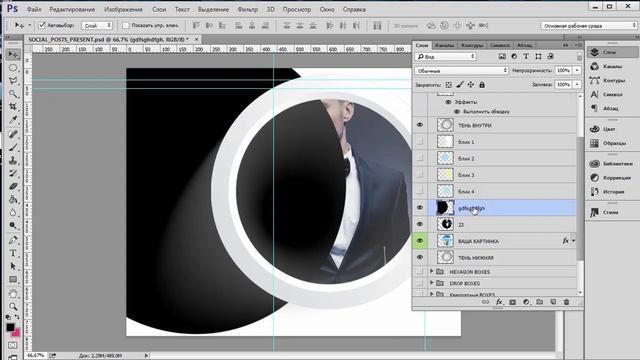This screenshot has width=640, height=360.
Task: Select the Path Selection tool
Action: coord(13,266)
